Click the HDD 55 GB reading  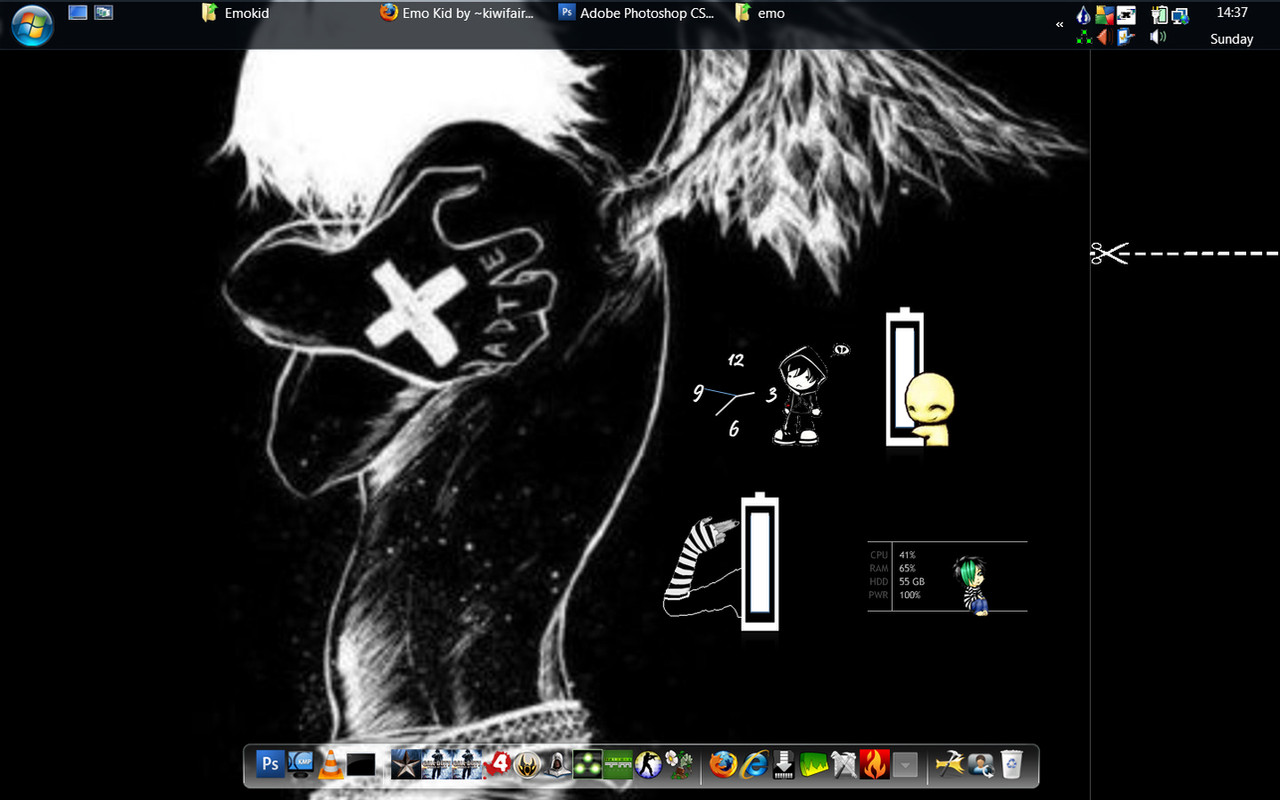coord(911,581)
